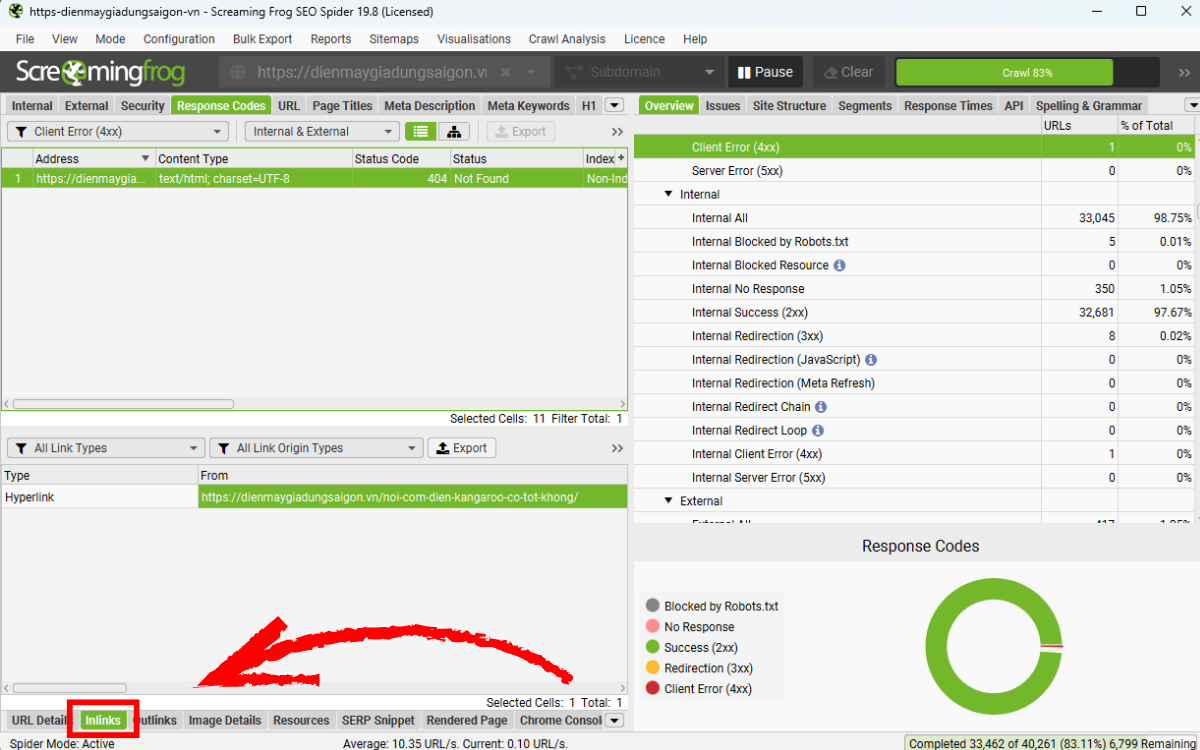This screenshot has width=1200, height=750.
Task: Open the Subdomain crawl mode dropdown
Action: [638, 72]
